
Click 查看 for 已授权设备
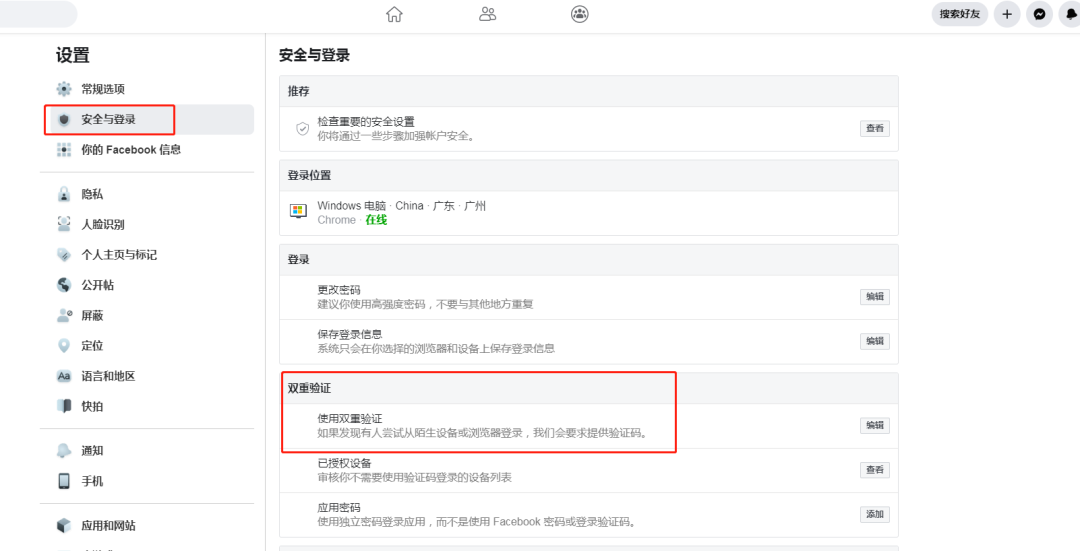(x=875, y=470)
